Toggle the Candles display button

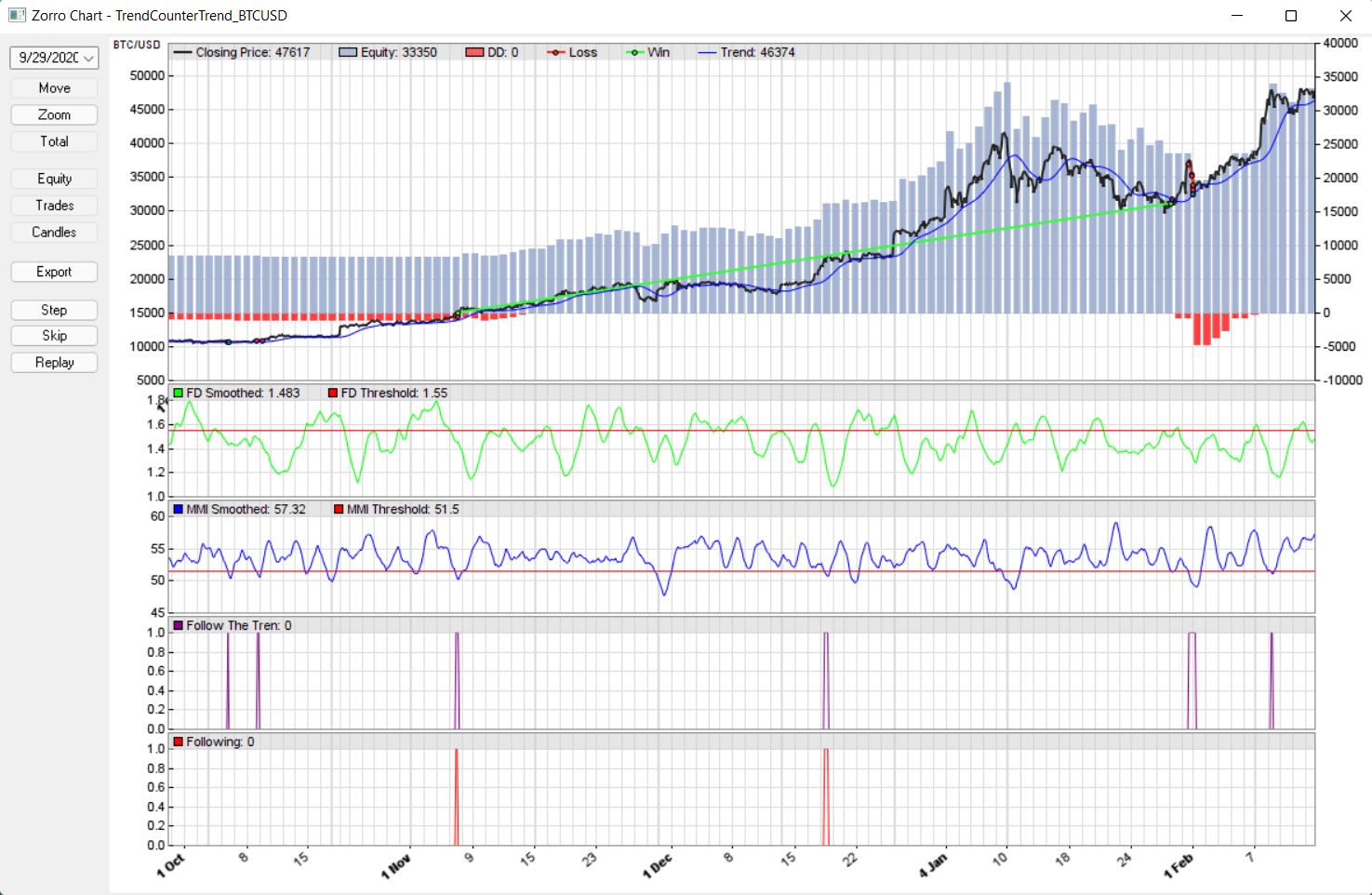[54, 233]
